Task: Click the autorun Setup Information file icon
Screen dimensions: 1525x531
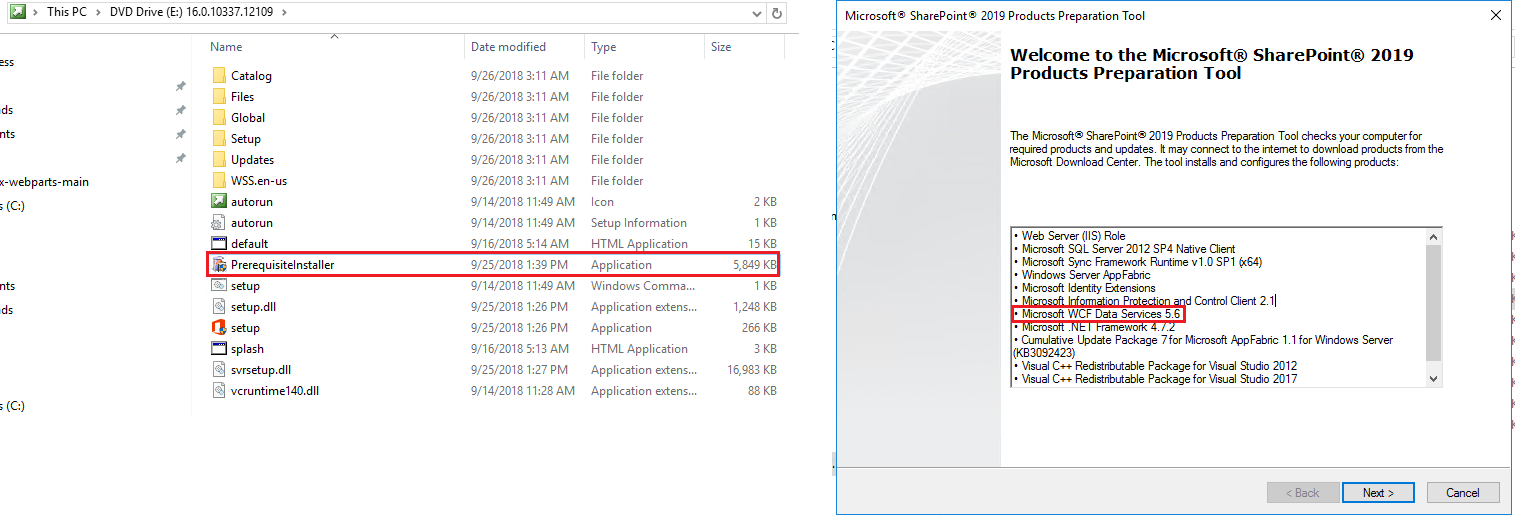Action: (220, 223)
